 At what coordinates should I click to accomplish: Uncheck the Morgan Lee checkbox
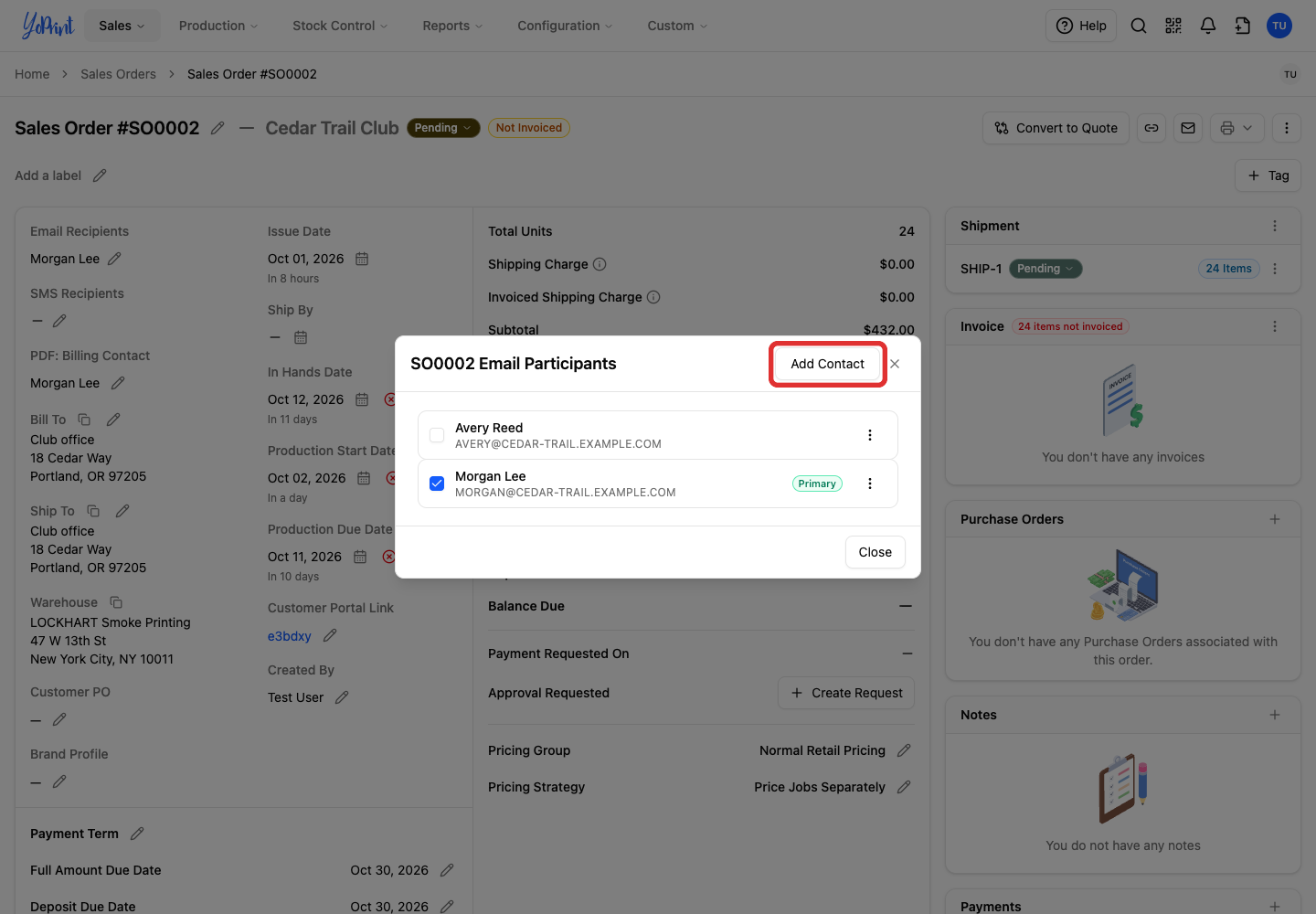coord(437,484)
